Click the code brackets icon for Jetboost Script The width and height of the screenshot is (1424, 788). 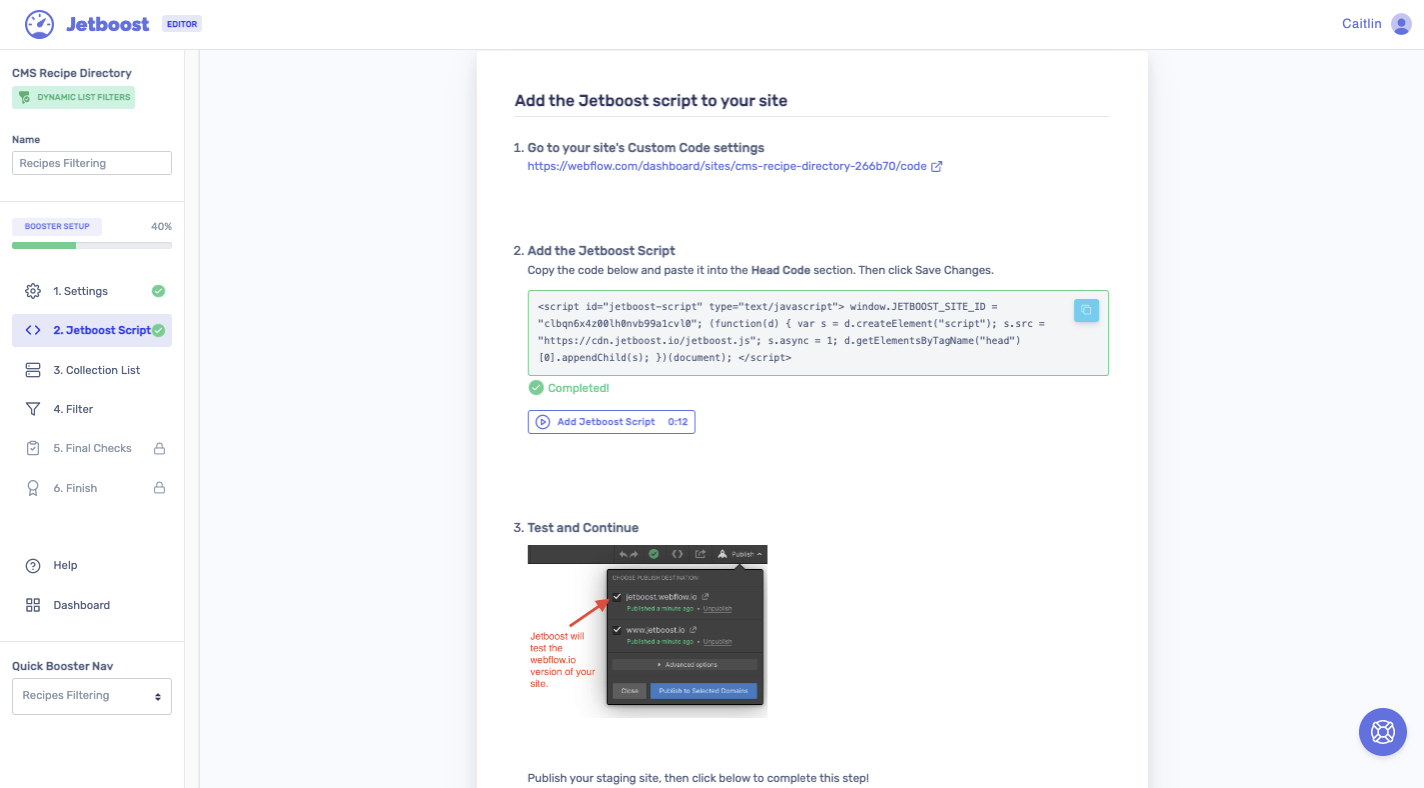coord(30,330)
